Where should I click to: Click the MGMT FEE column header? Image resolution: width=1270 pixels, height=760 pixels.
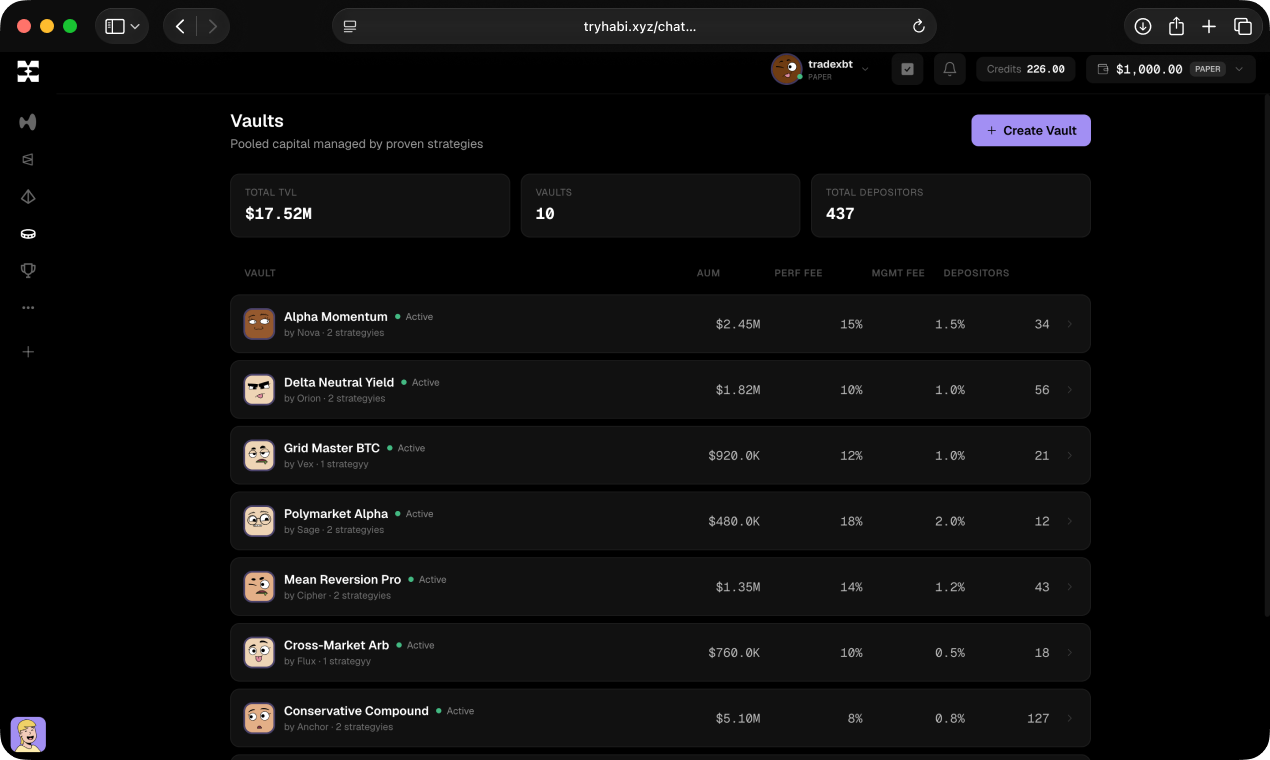(x=898, y=273)
